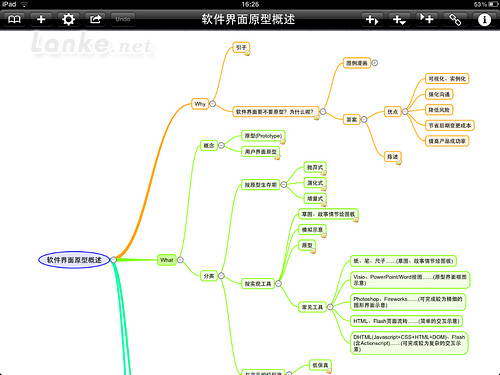The image size is (500, 375).
Task: Select the blue root node 软件界面原型概述
Action: click(74, 260)
